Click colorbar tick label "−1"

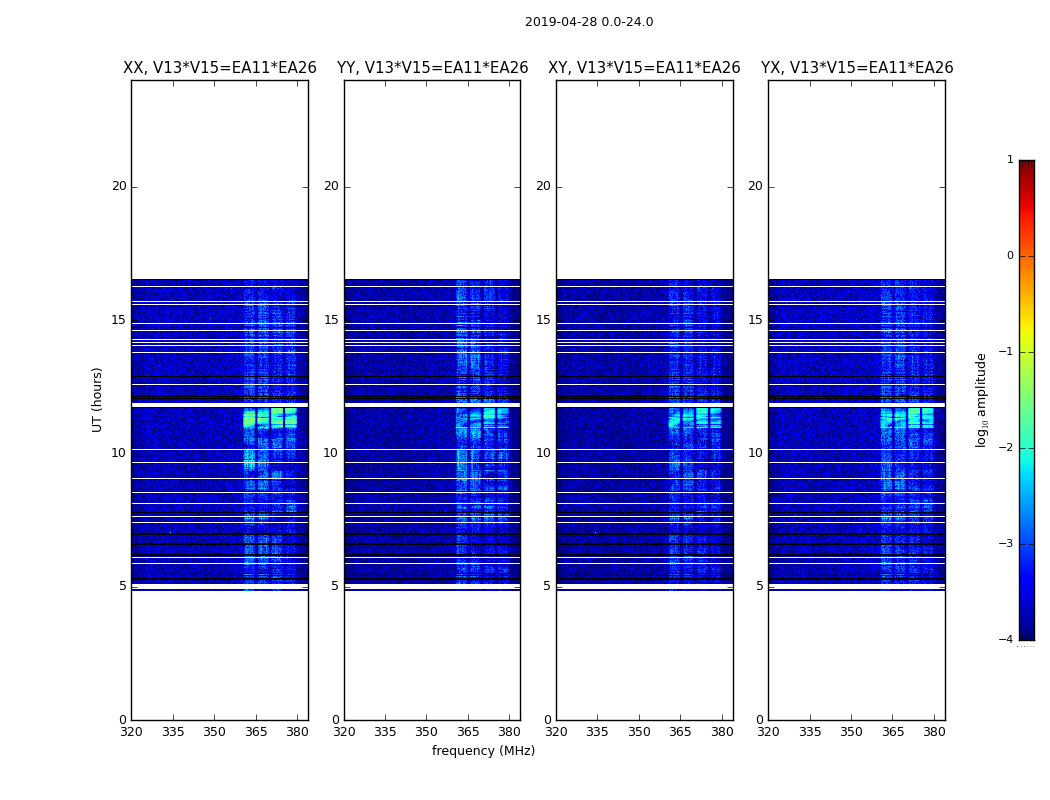(1006, 351)
